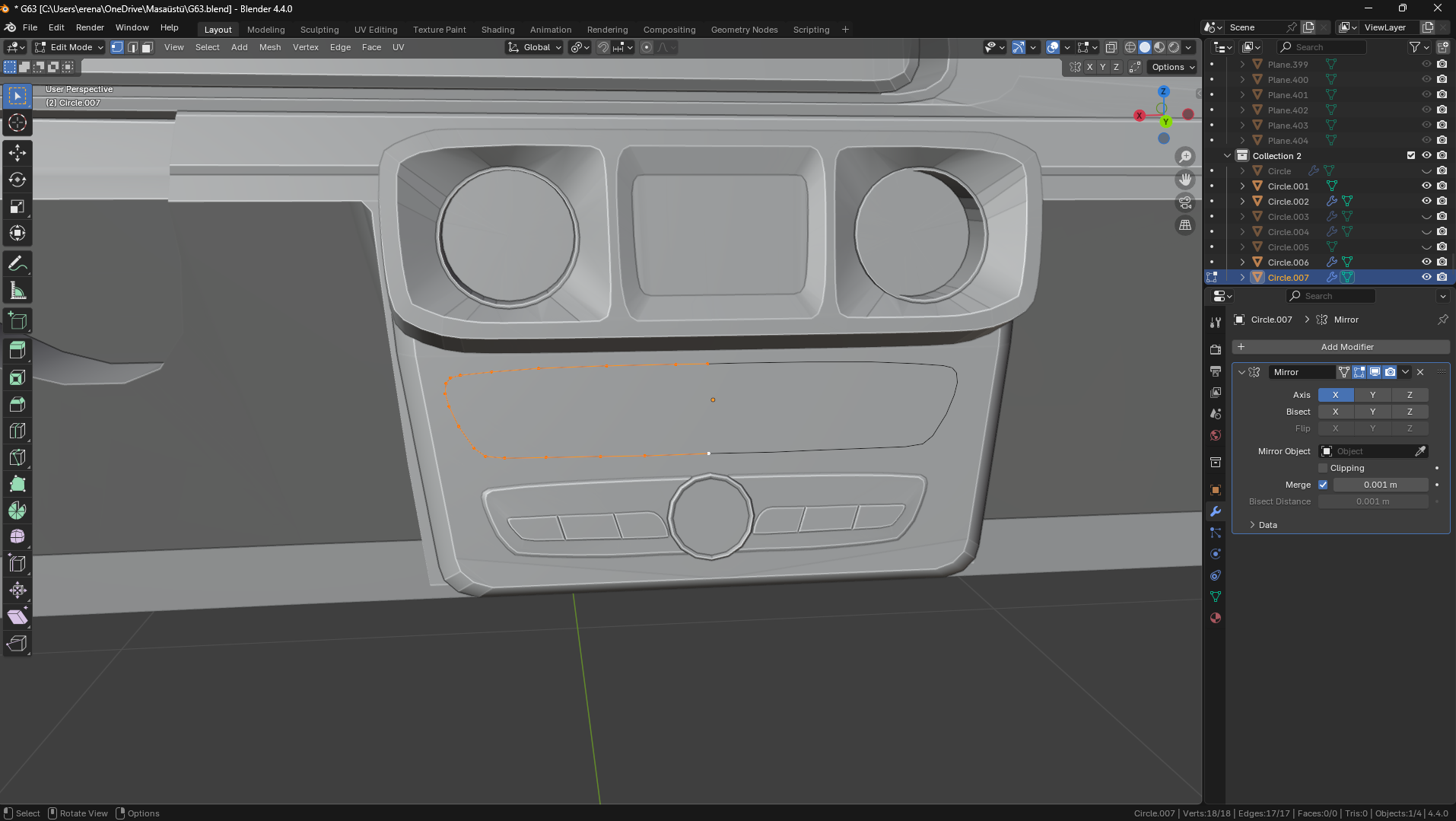Select the Spin tool
Viewport: 1456px width, 821px height.
coord(17,511)
